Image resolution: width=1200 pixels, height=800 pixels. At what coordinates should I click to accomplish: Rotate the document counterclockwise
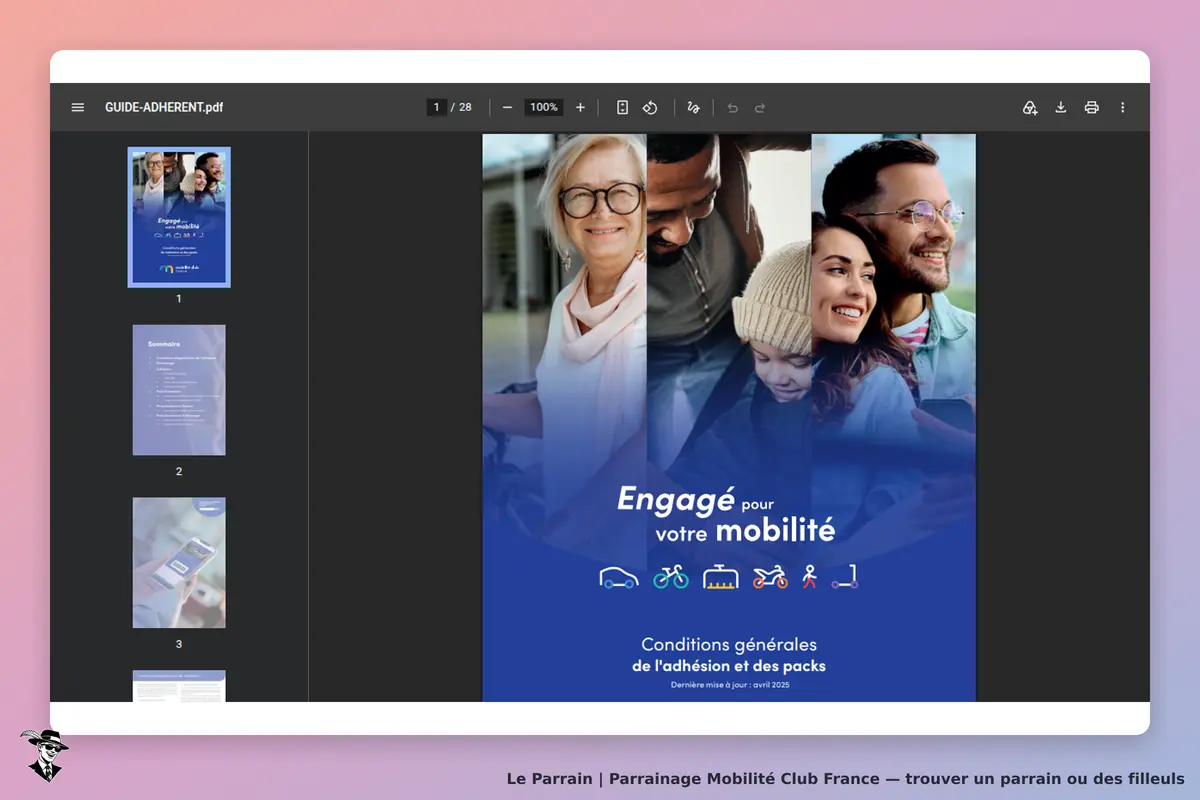point(650,107)
